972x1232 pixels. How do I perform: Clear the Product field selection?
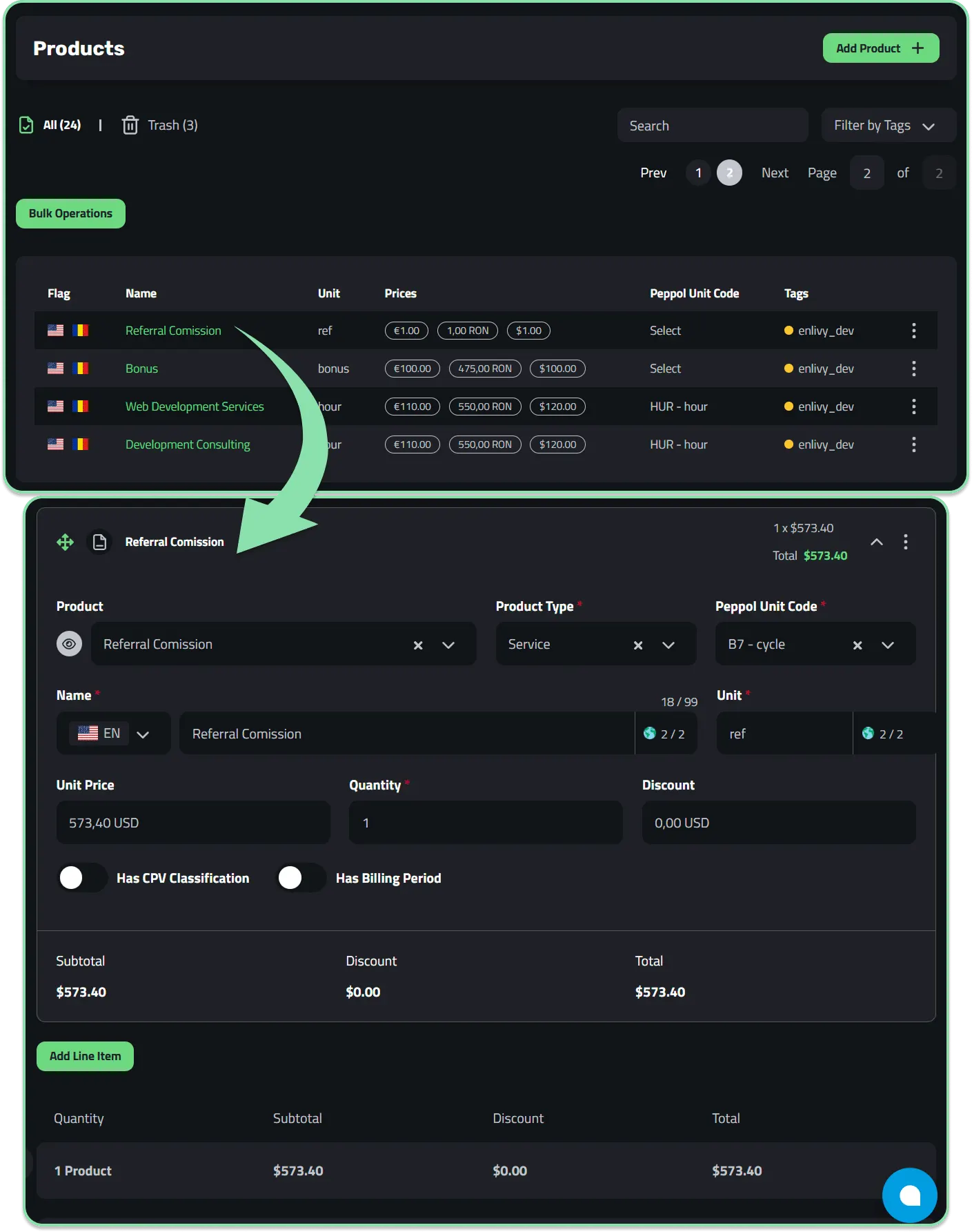pyautogui.click(x=418, y=645)
